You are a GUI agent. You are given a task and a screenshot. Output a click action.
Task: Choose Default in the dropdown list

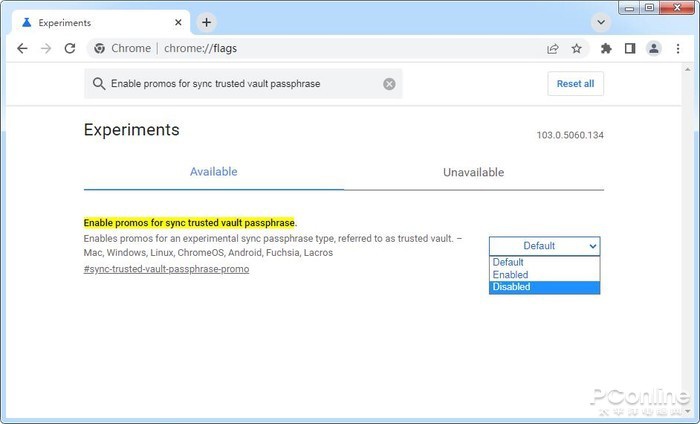(x=544, y=262)
